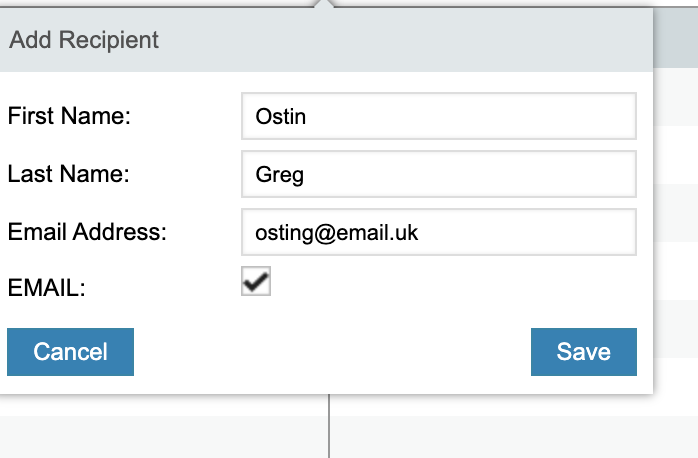
Task: Click the "First Name:" label
Action: [69, 116]
